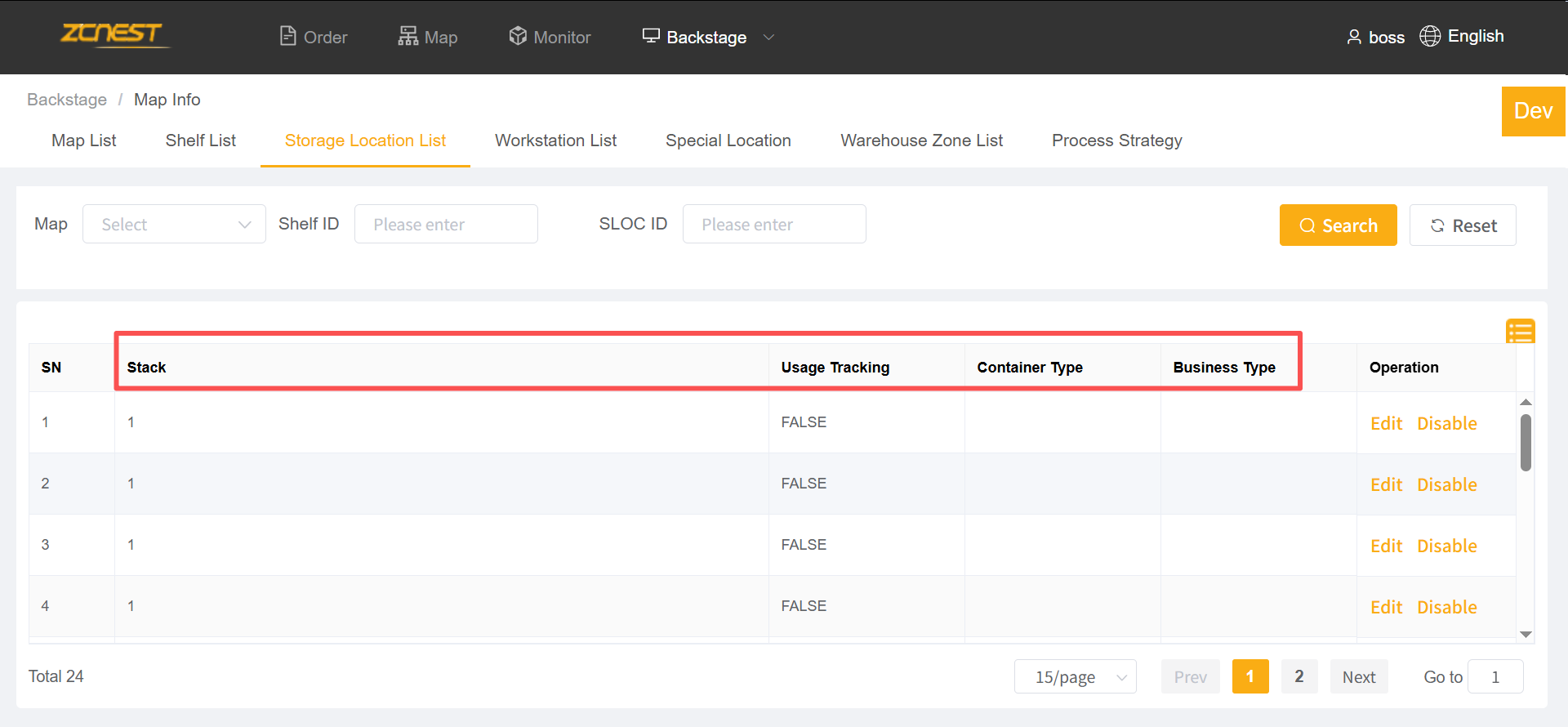Screen dimensions: 1568x727
Task: Click the Shelf ID input field
Action: pyautogui.click(x=446, y=224)
